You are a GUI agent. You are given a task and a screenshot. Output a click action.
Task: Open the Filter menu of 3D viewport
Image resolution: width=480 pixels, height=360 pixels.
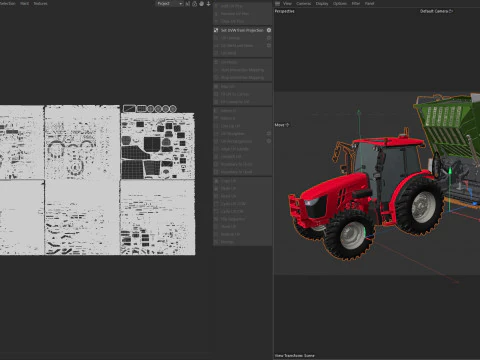coord(356,4)
